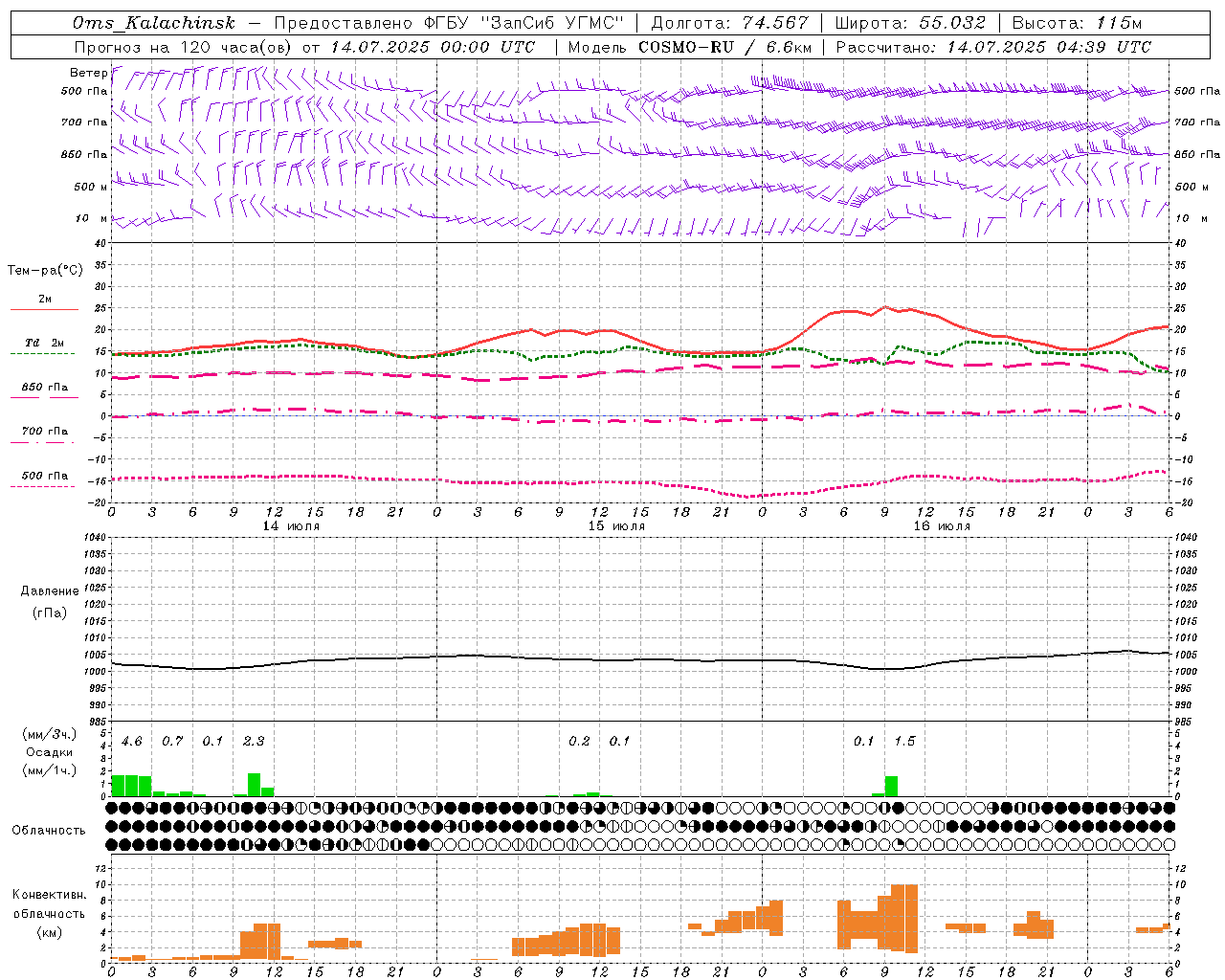Screen dimensions: 1225x980
Task: Click the 15 июля date label
Action: point(616,525)
